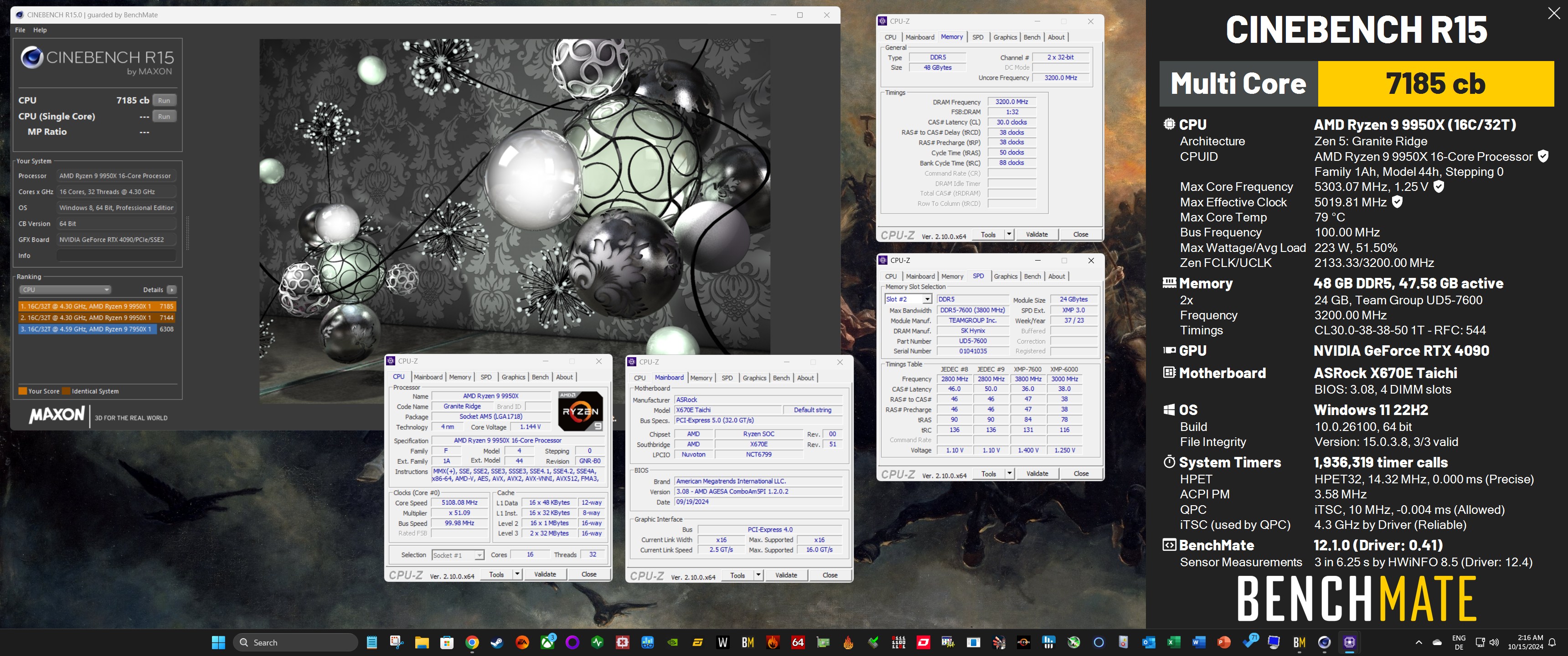1568x656 pixels.
Task: Run the CPU multi-core benchmark
Action: 164,100
